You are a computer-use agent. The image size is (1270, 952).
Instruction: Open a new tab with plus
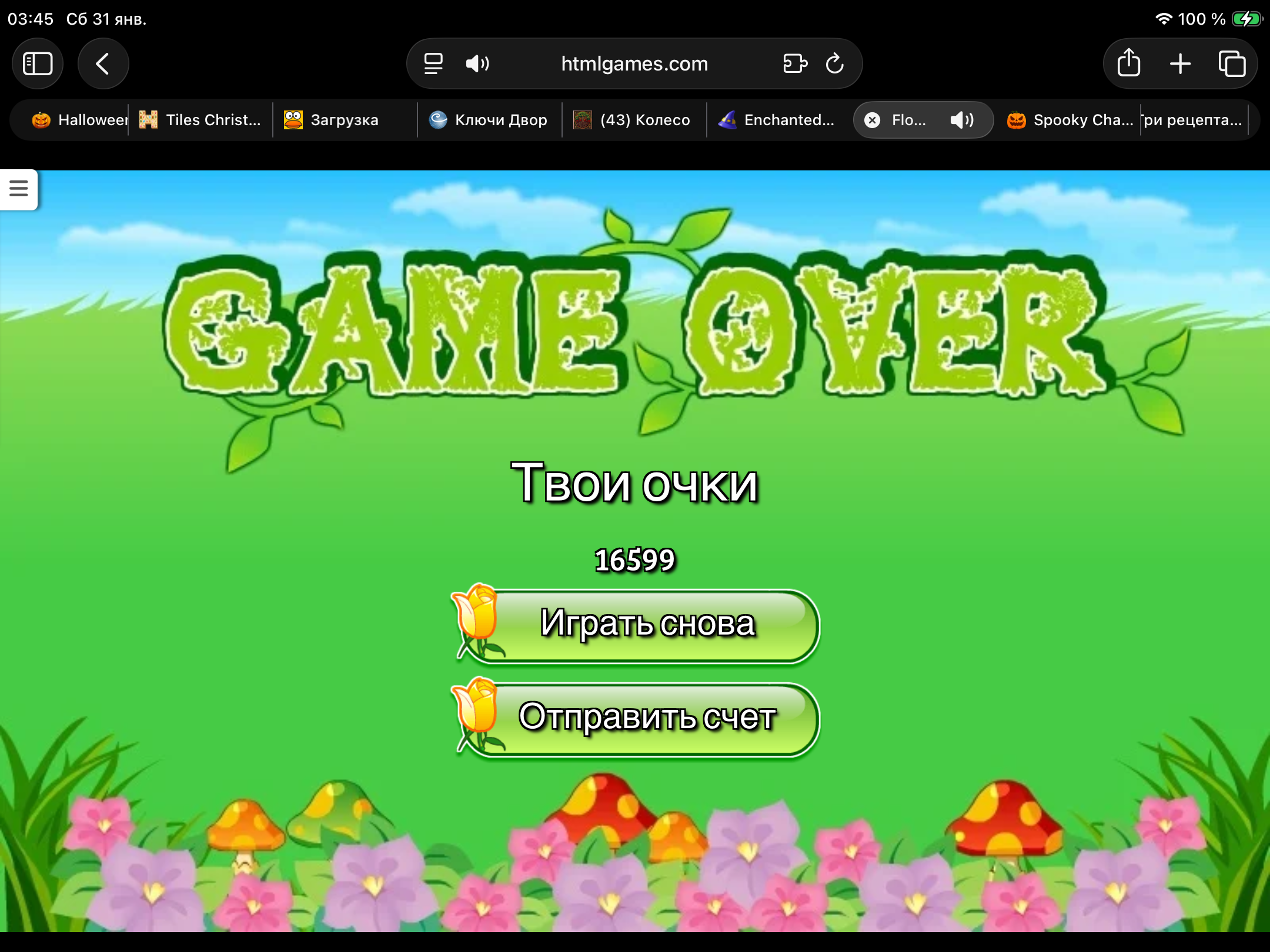pyautogui.click(x=1180, y=63)
